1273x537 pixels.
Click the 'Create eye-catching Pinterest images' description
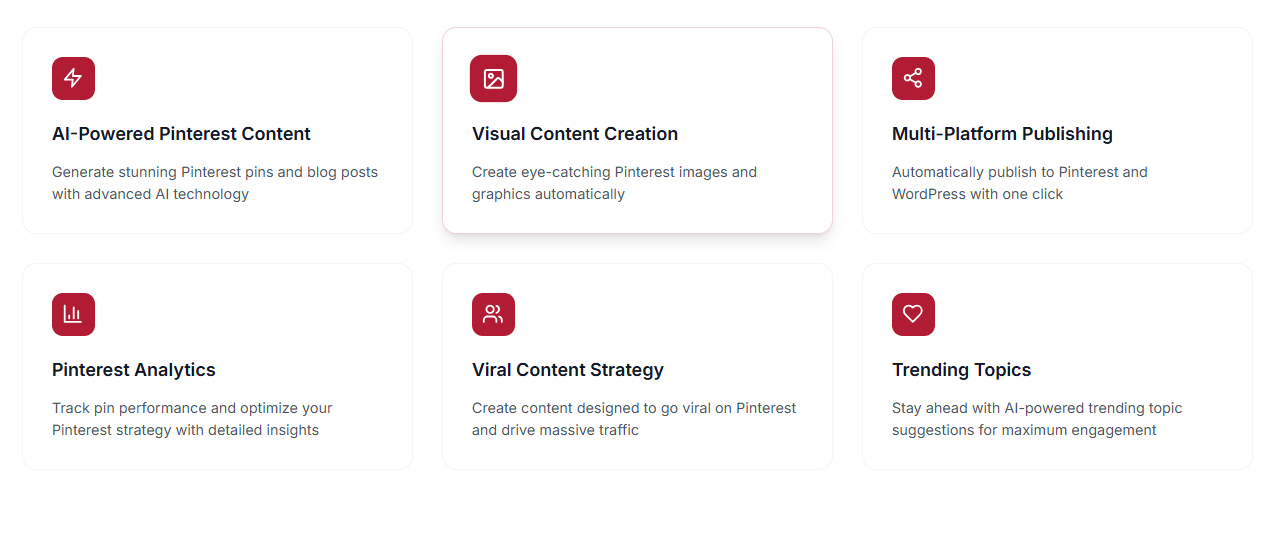pos(614,183)
